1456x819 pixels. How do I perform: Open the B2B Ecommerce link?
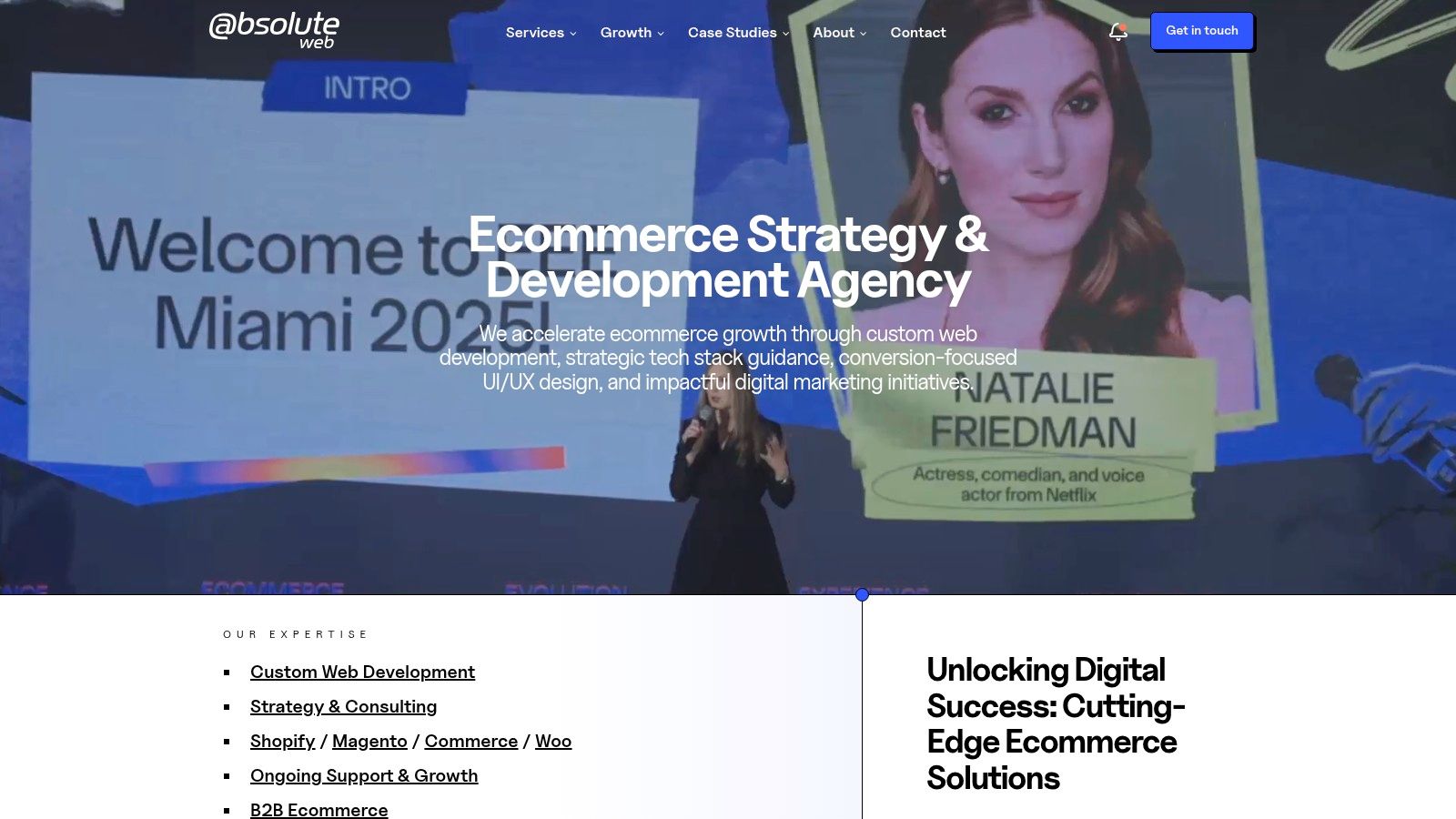click(319, 809)
